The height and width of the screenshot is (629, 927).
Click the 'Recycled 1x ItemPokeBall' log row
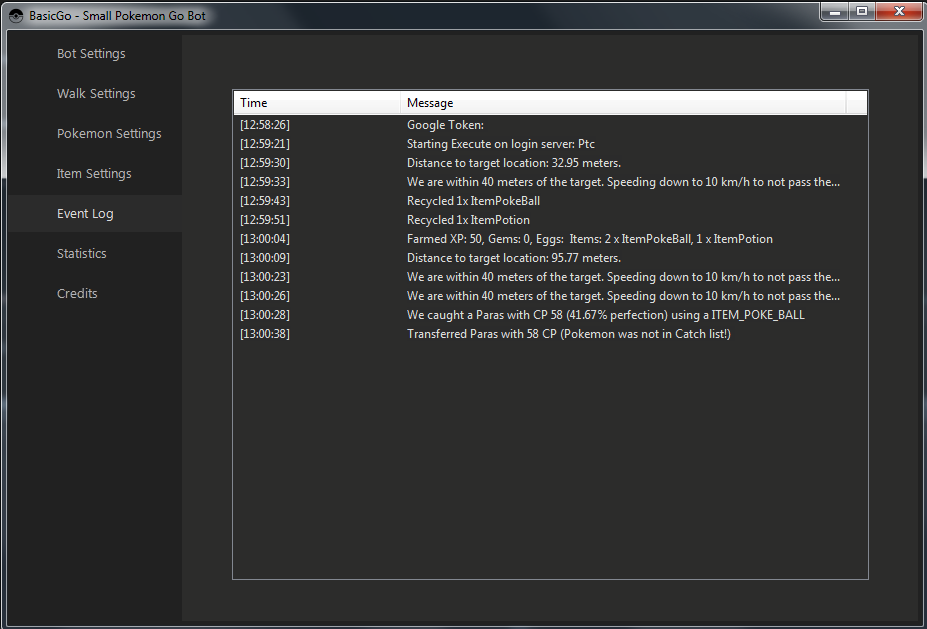point(473,201)
